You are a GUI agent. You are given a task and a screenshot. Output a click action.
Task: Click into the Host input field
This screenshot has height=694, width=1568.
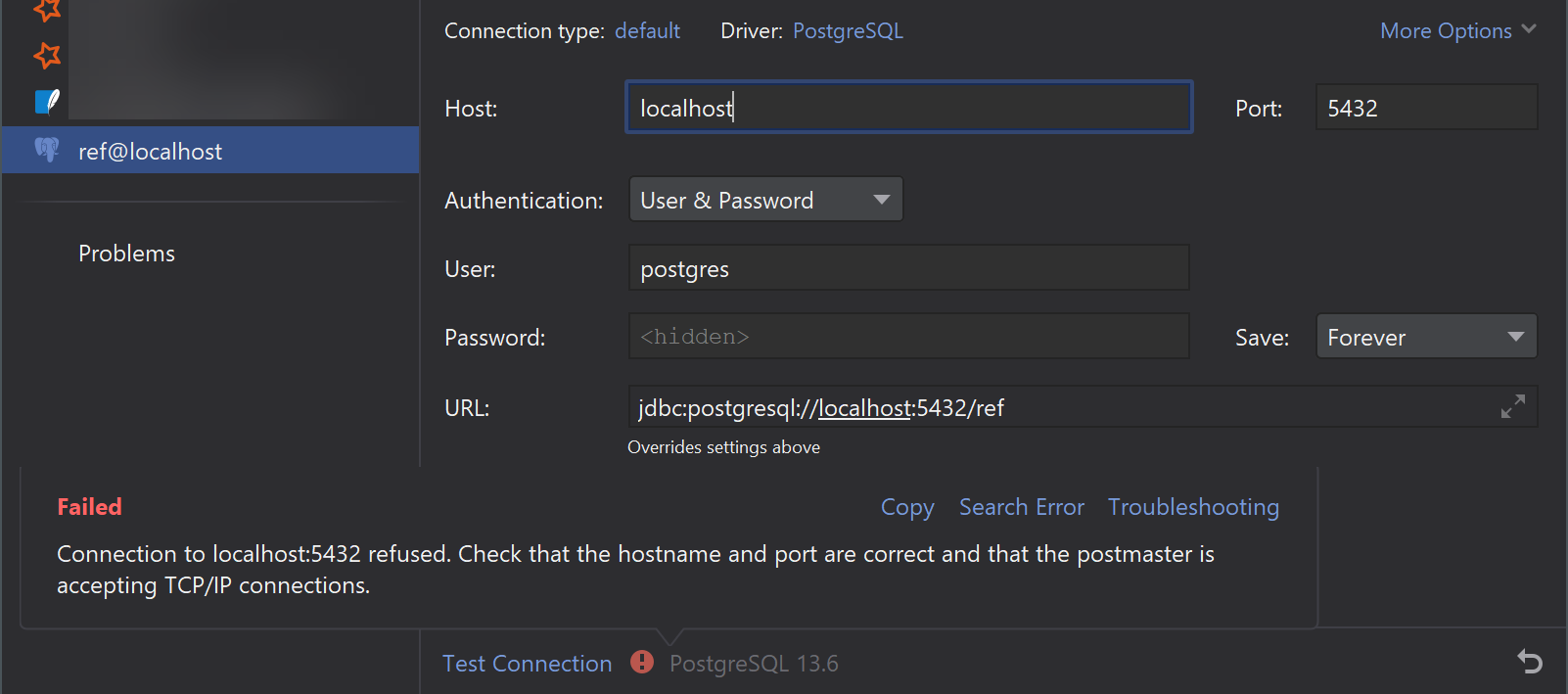tap(908, 108)
